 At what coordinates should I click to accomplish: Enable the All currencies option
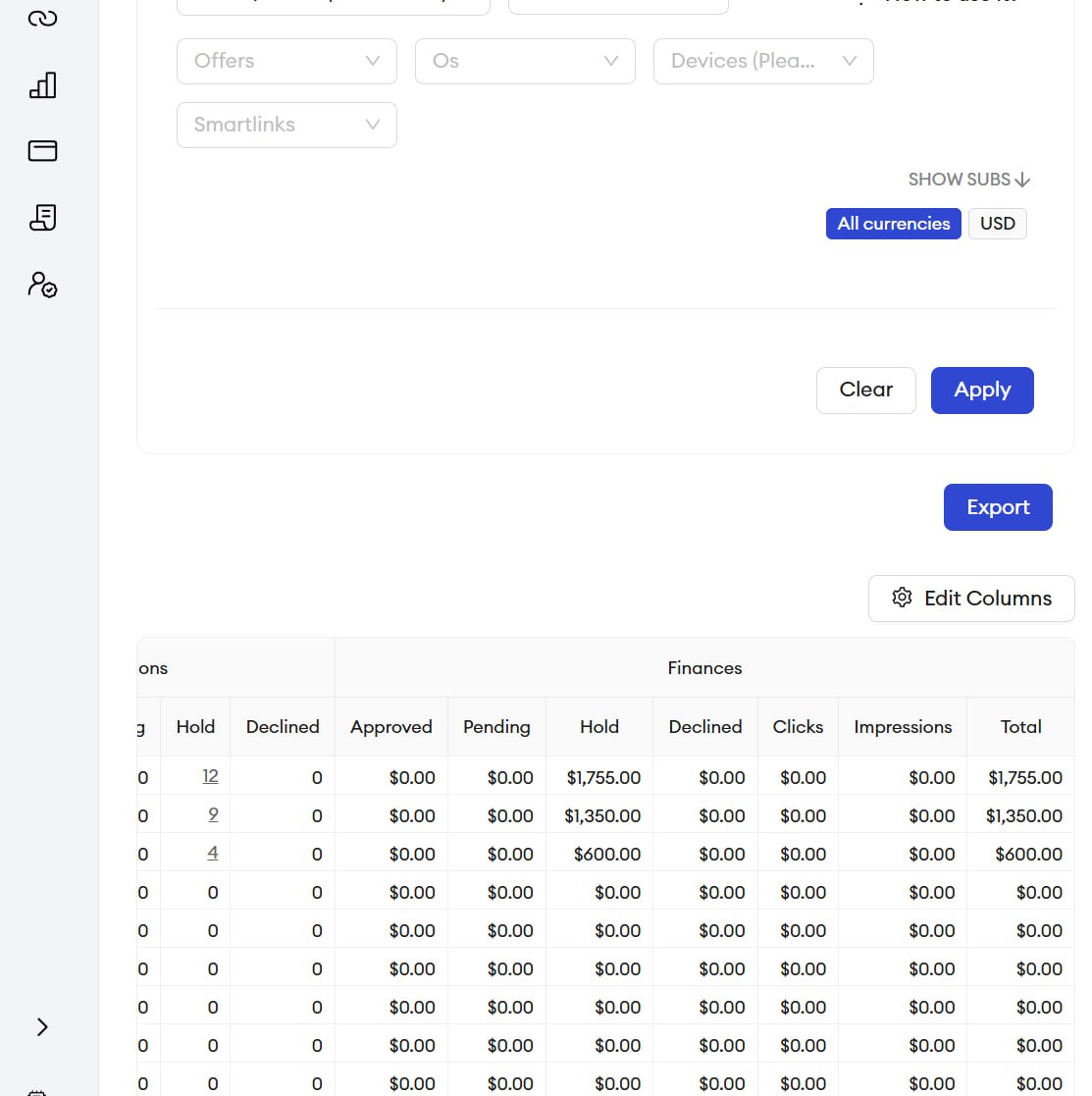point(893,223)
